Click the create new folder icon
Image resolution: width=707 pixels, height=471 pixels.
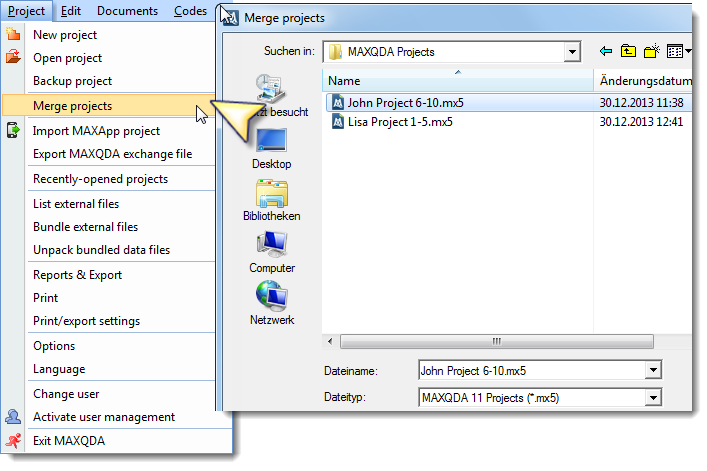(651, 51)
